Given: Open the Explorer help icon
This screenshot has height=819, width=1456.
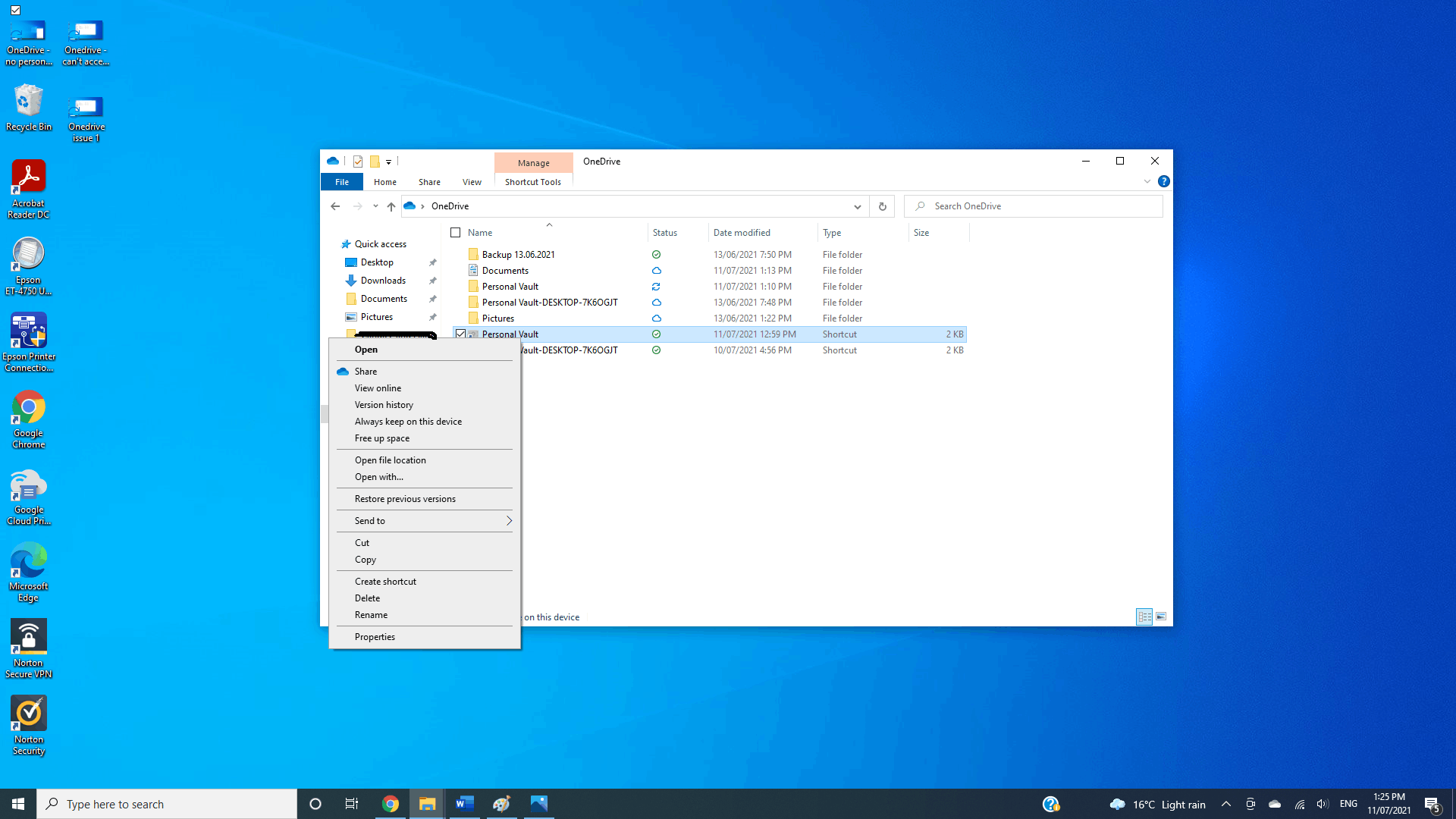Looking at the screenshot, I should (1163, 182).
